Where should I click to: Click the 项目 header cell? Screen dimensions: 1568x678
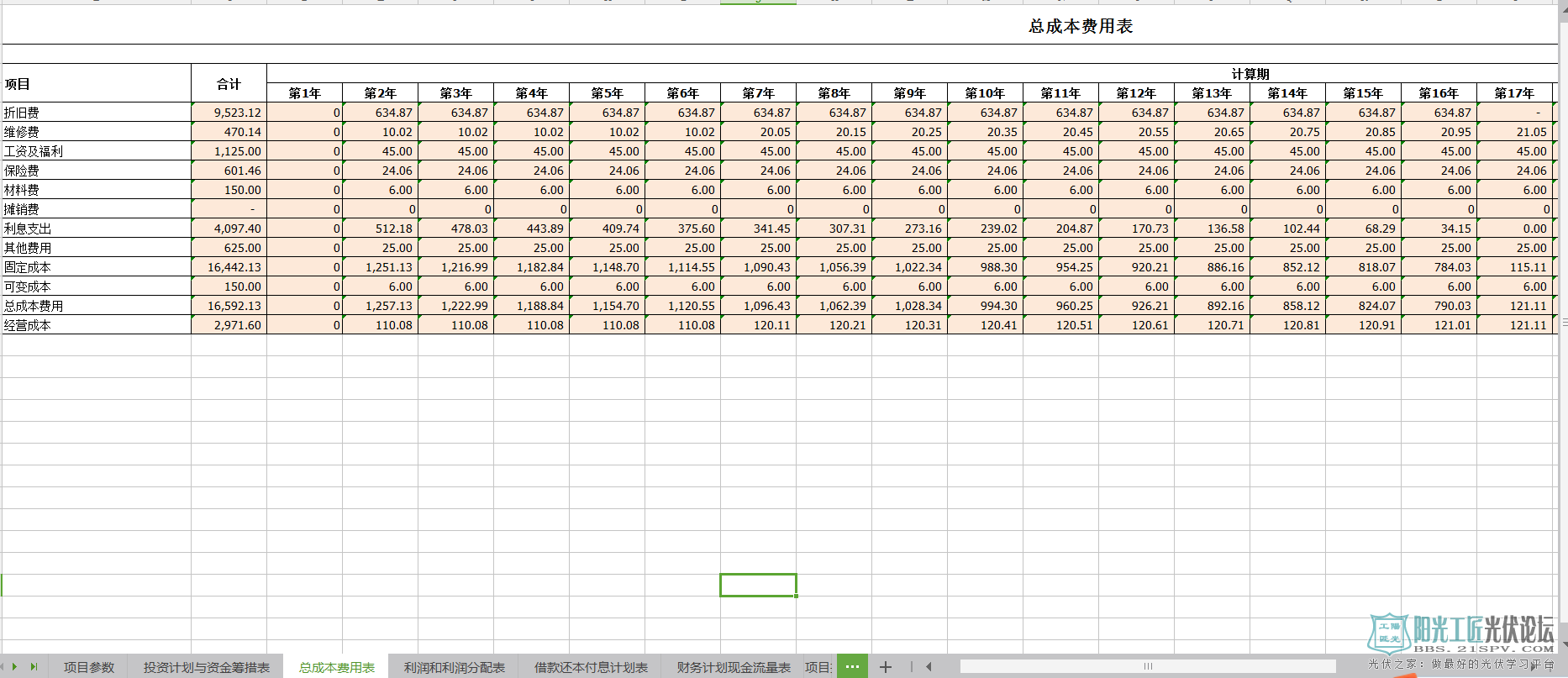coord(97,84)
